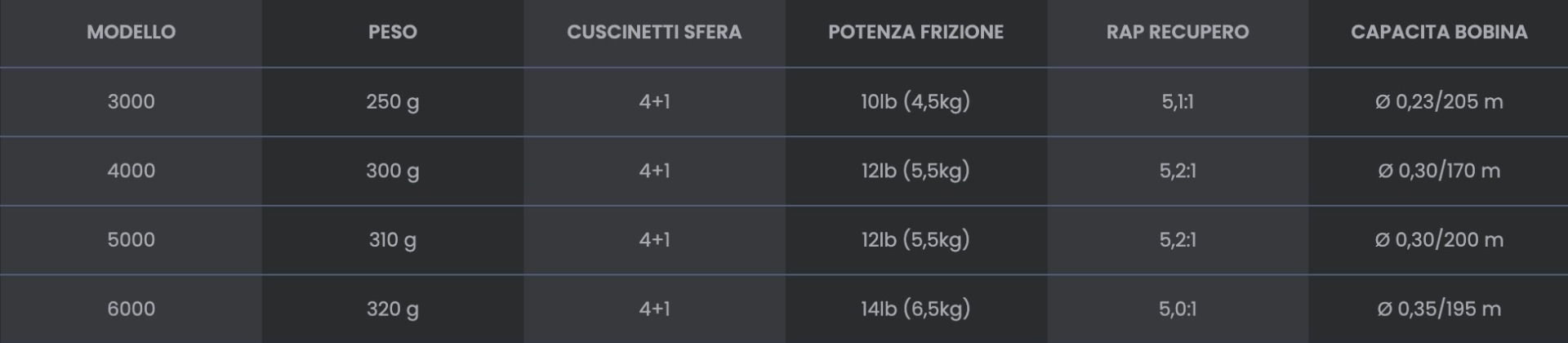Select the Ø 0,35/195 m capacity cell

point(1438,309)
